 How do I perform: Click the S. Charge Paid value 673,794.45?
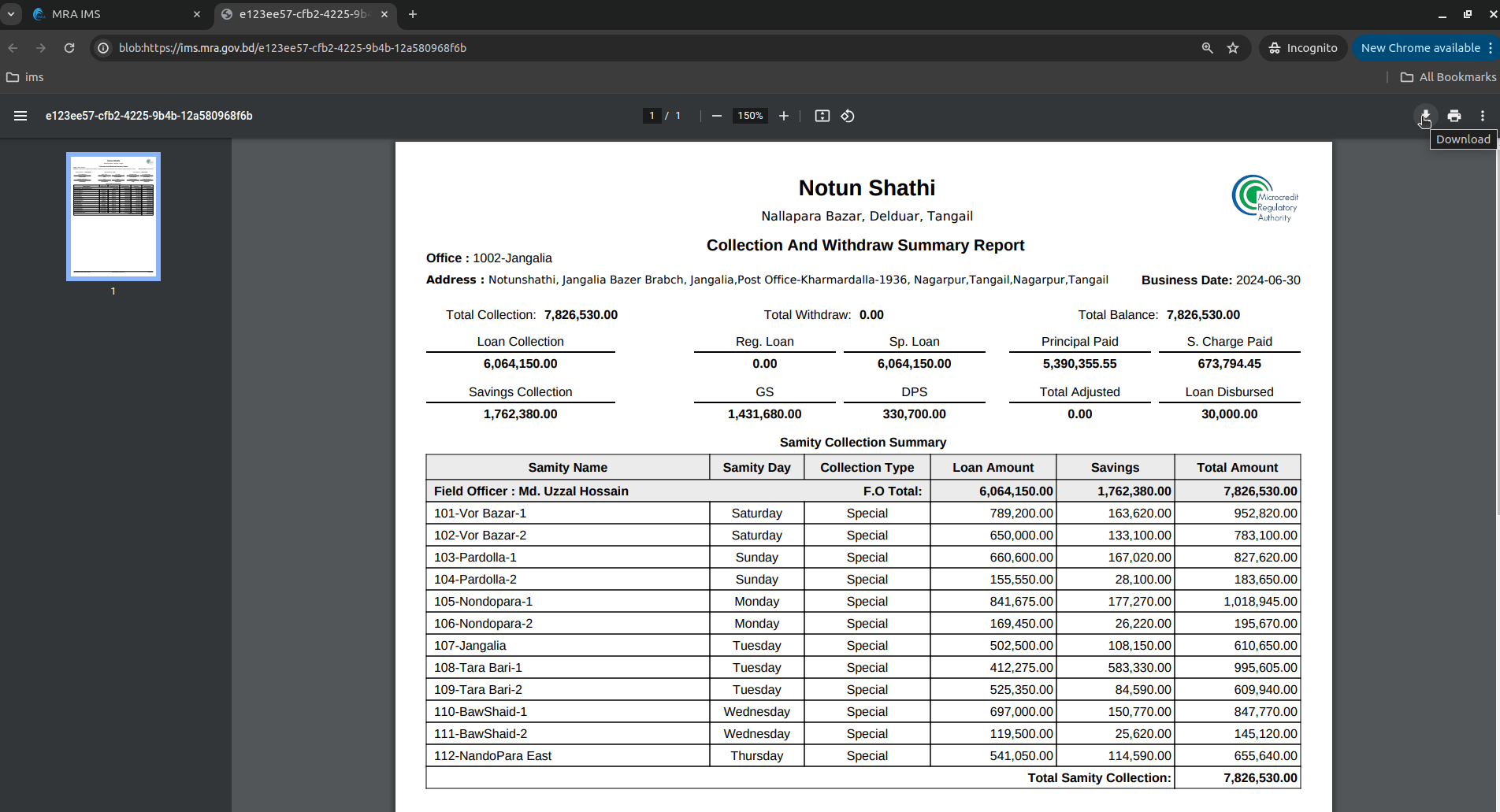(x=1229, y=363)
